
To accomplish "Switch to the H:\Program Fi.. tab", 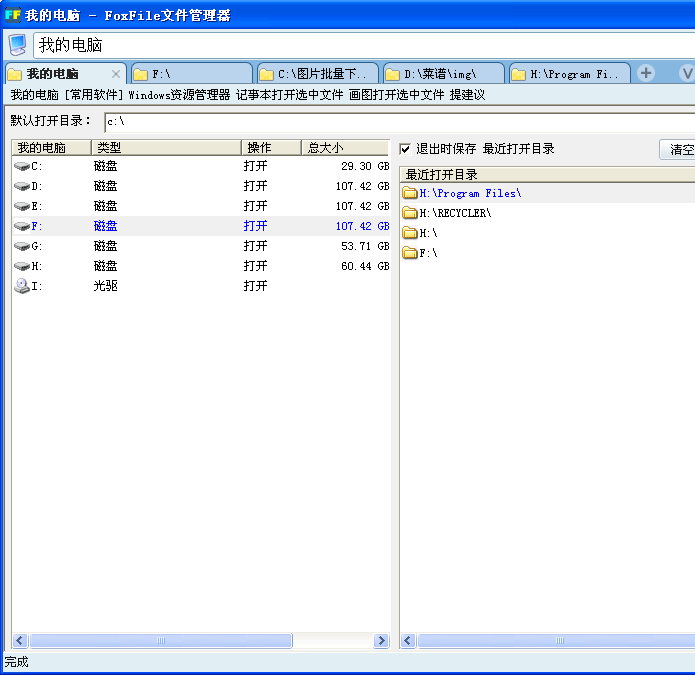I will click(x=570, y=74).
